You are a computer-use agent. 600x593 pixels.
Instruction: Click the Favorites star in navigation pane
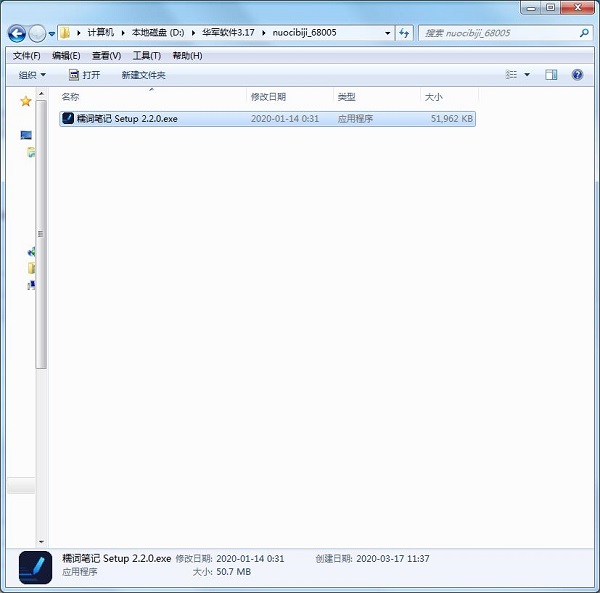pos(26,101)
